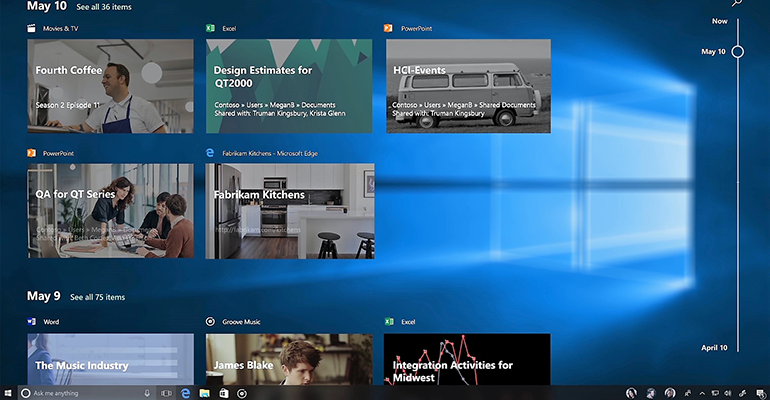Open the network status tray icon

coord(715,393)
